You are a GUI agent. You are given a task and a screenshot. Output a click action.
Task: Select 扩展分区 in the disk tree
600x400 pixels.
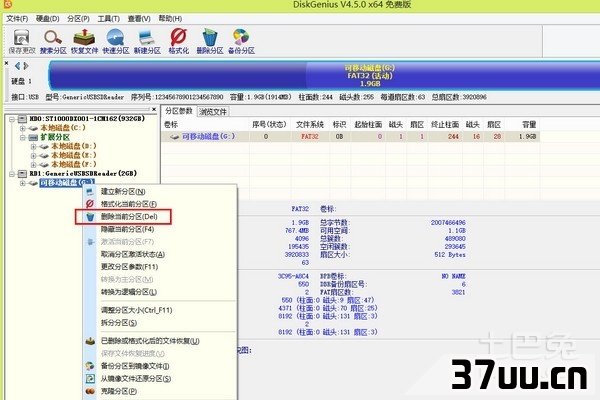pyautogui.click(x=55, y=137)
